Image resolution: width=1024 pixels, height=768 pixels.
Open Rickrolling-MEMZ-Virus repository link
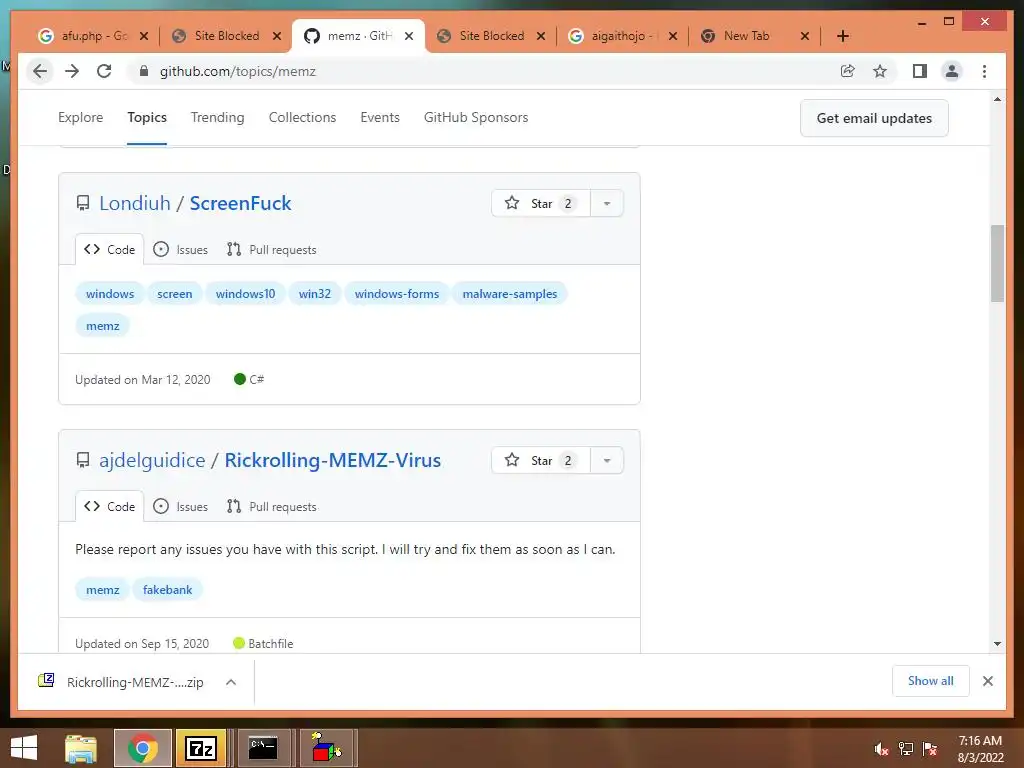[333, 460]
